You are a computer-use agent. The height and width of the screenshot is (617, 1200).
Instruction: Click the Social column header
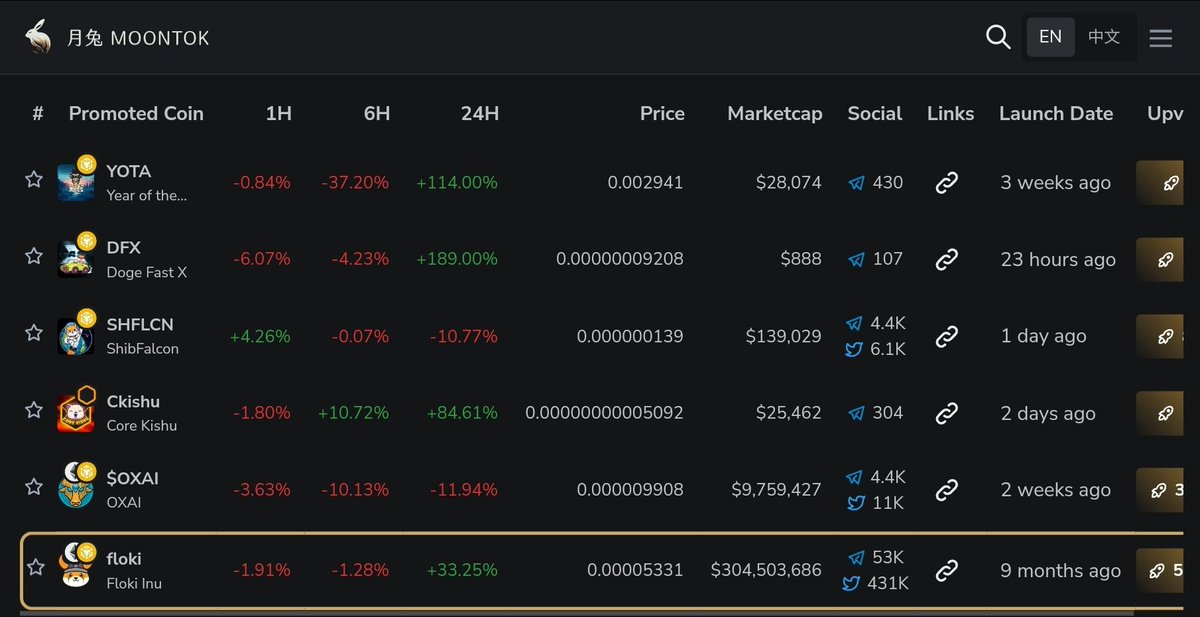875,114
